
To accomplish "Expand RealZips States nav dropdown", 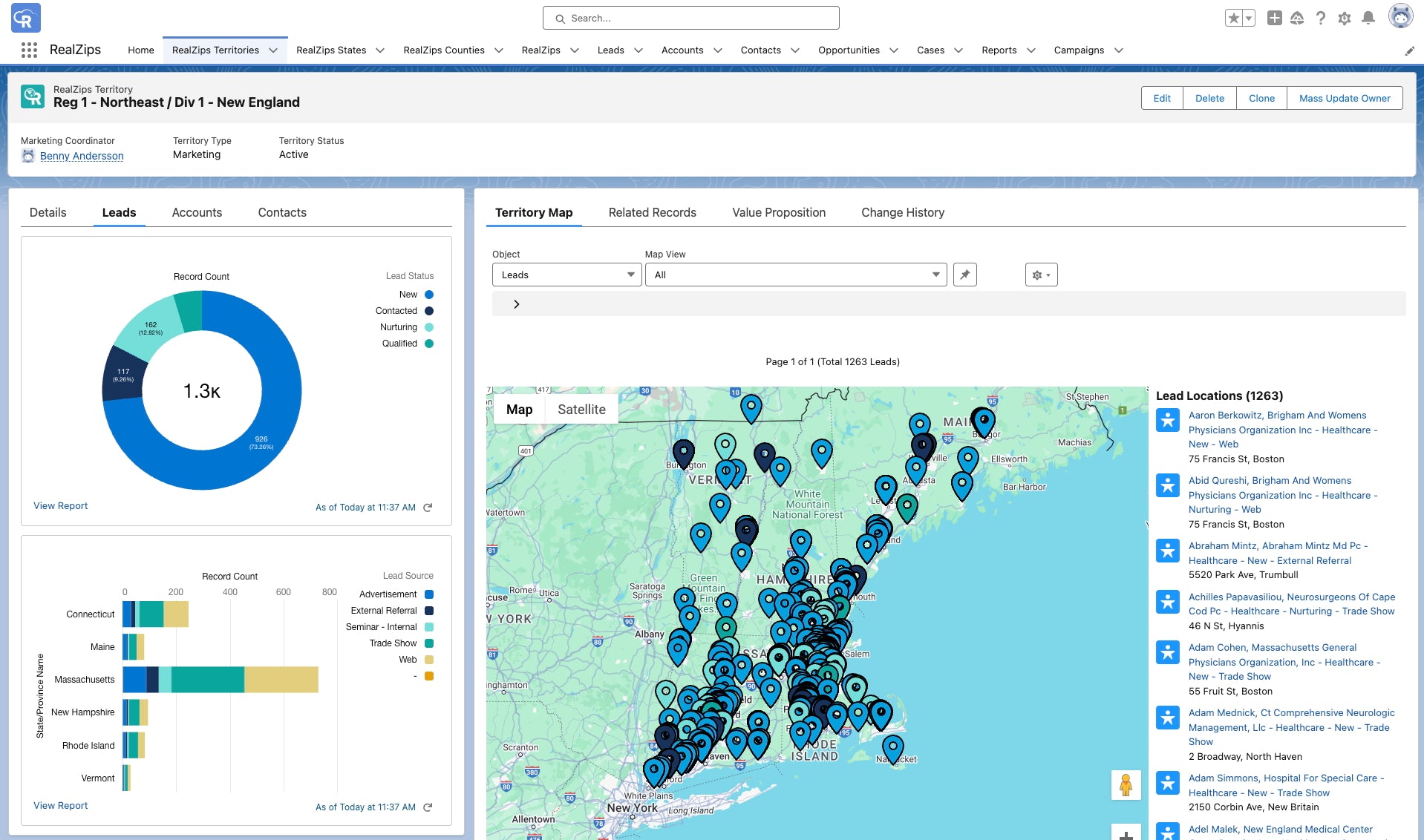I will point(380,50).
